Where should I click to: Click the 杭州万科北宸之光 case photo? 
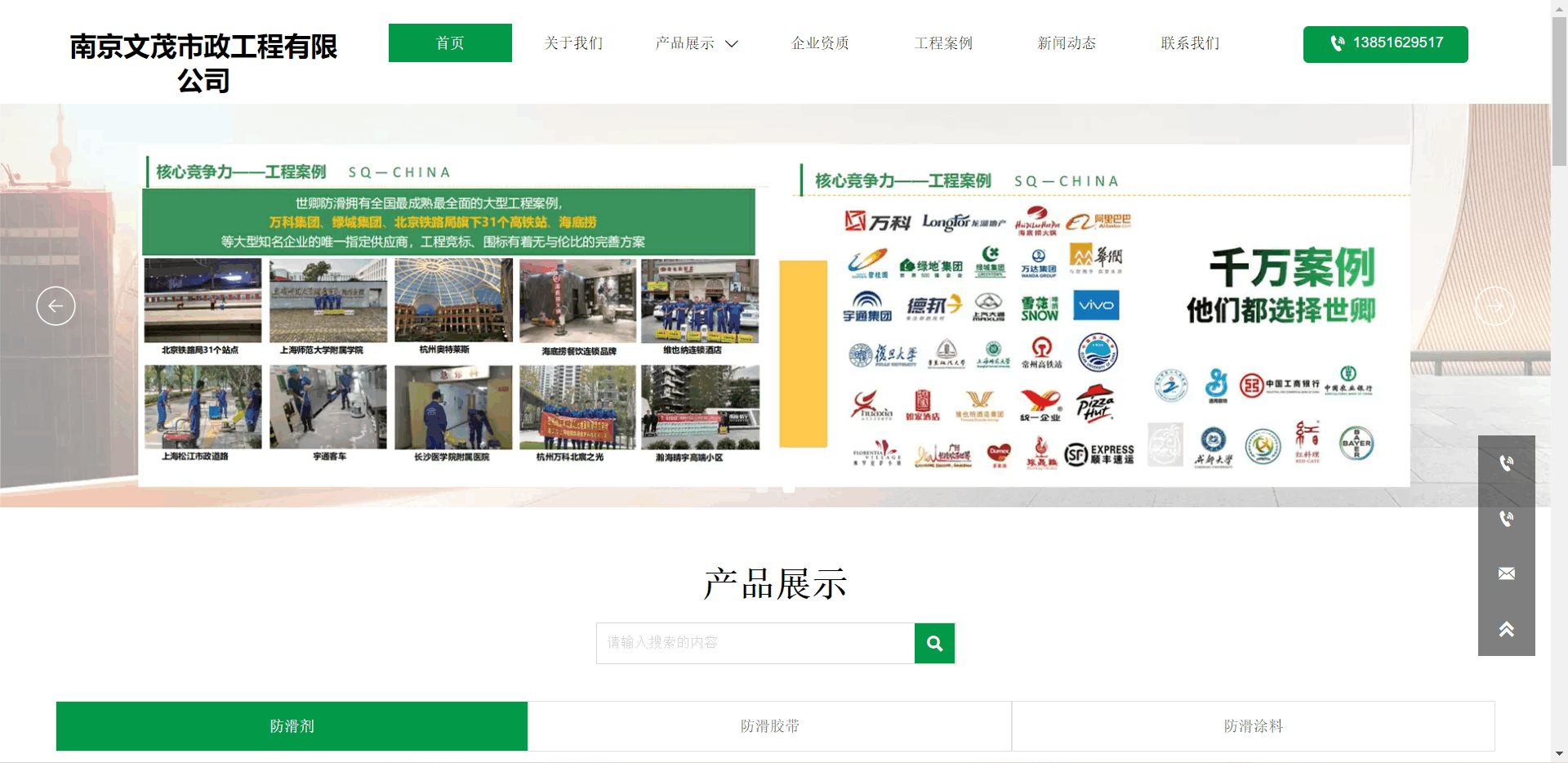coord(578,407)
